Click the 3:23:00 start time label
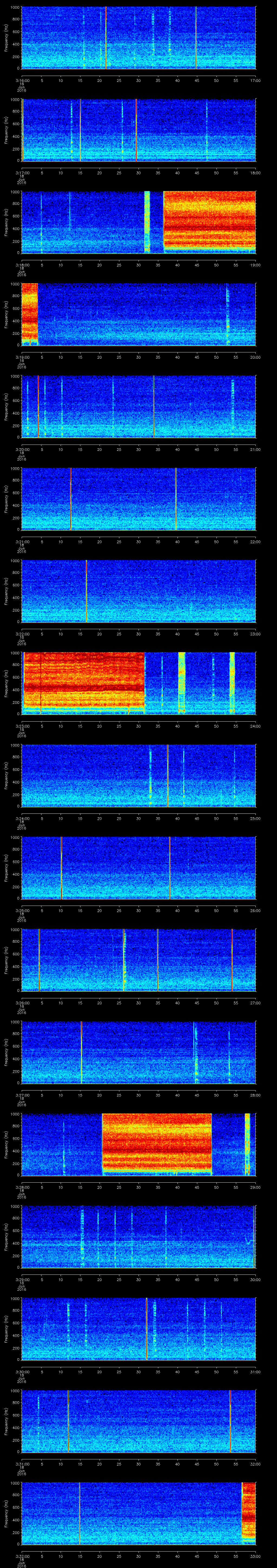The width and height of the screenshot is (277, 1568). [x=22, y=726]
